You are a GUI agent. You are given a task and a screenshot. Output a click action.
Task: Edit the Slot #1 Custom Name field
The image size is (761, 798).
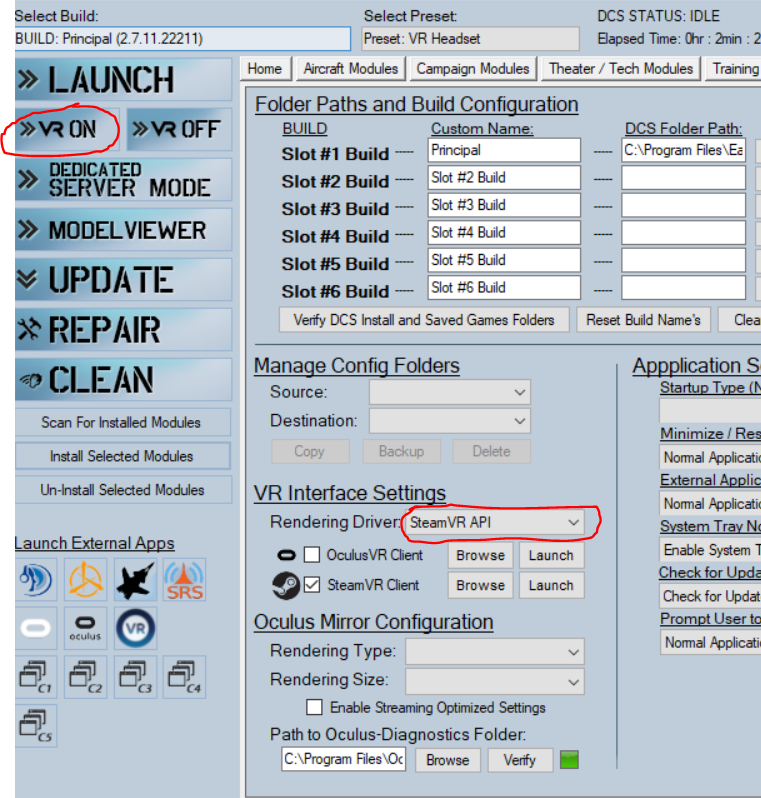coord(504,150)
